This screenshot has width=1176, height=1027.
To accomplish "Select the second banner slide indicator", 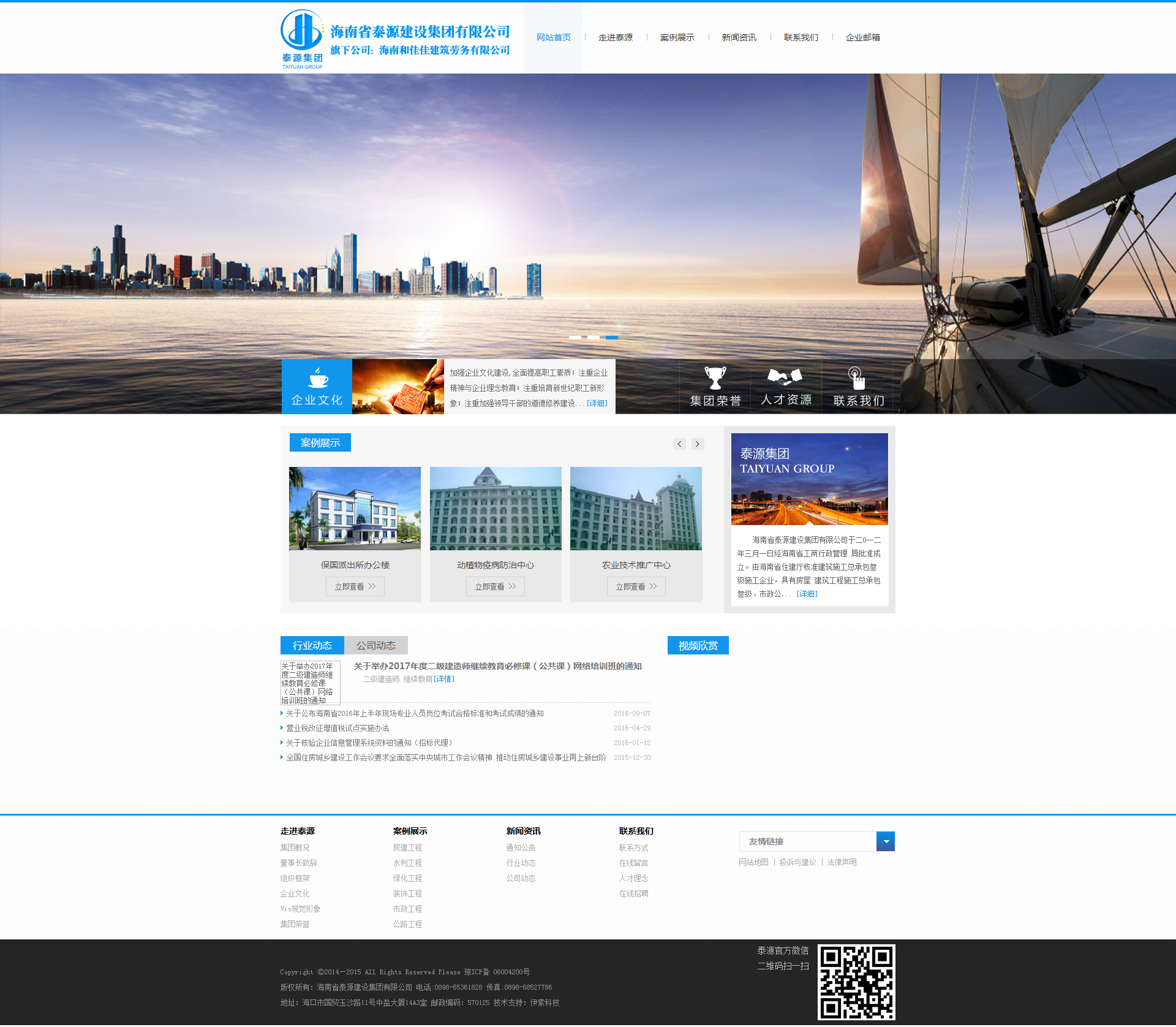I will [x=594, y=338].
